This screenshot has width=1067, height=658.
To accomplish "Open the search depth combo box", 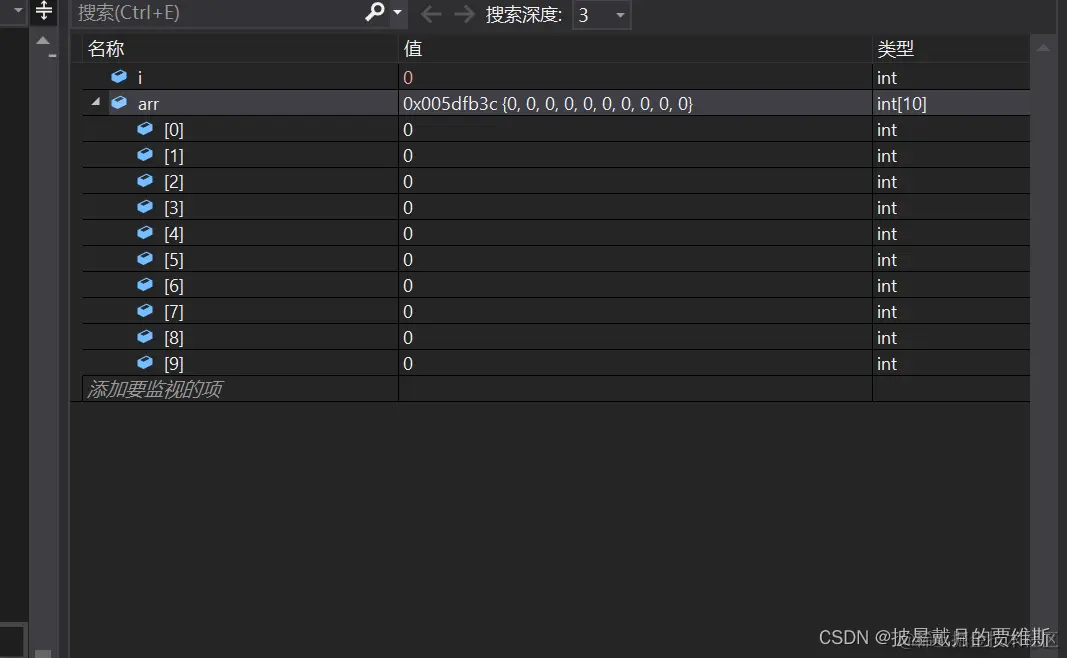I will click(602, 15).
